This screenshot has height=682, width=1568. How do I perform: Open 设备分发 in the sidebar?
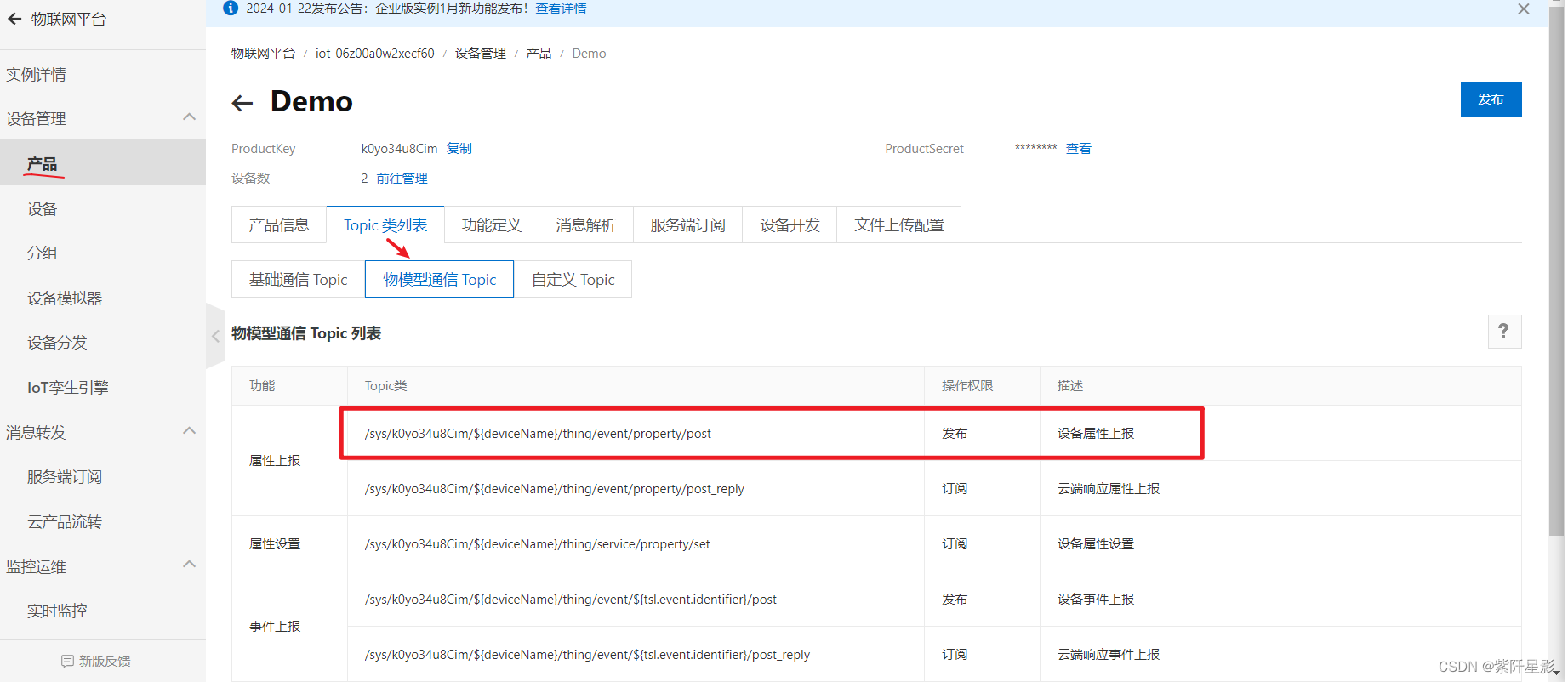57,343
